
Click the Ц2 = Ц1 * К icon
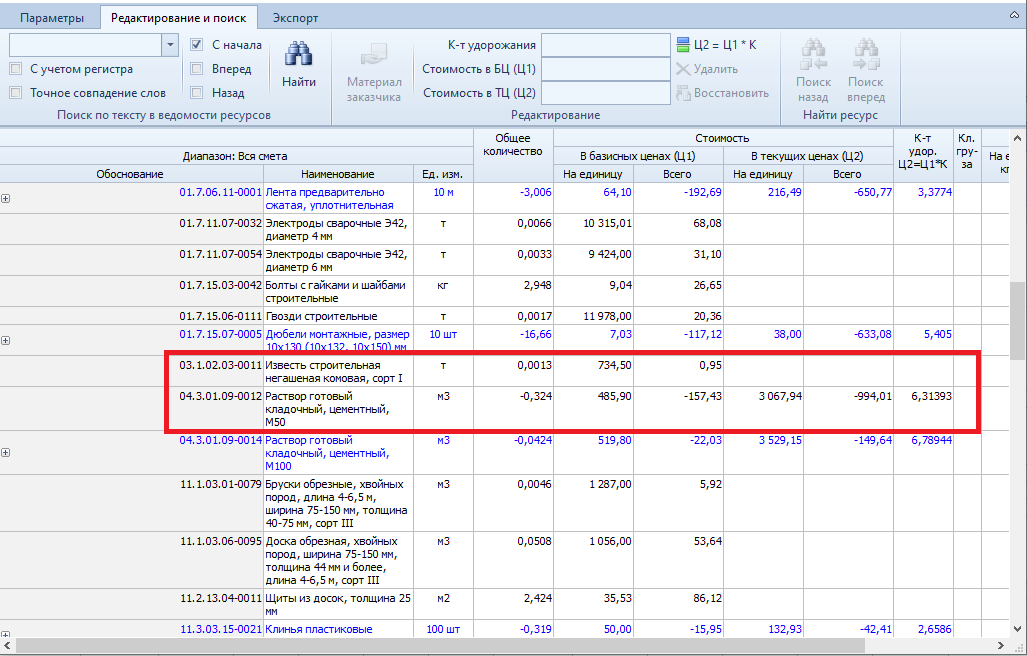684,45
